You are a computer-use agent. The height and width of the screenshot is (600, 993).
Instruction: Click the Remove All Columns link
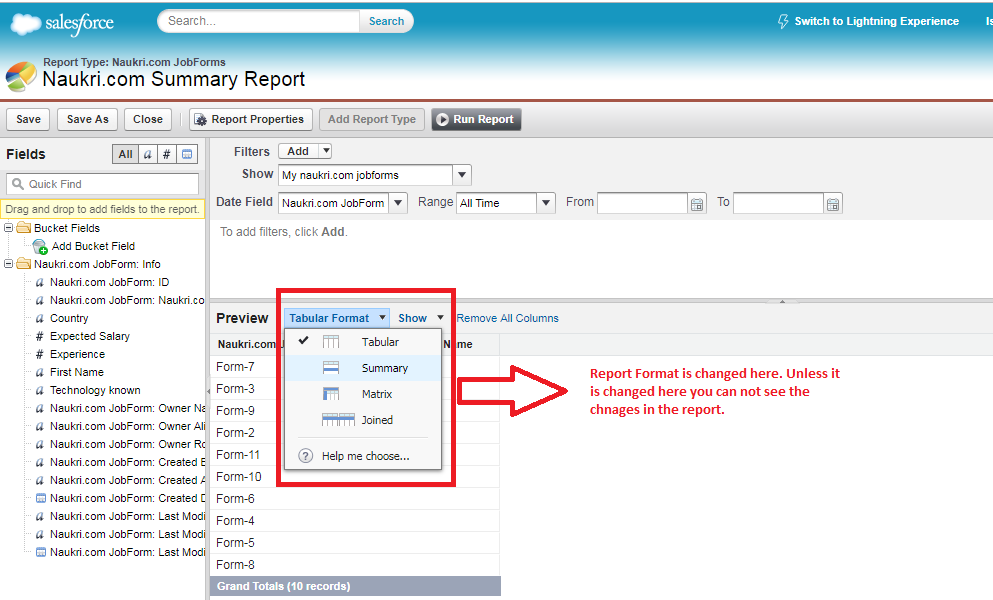point(508,318)
